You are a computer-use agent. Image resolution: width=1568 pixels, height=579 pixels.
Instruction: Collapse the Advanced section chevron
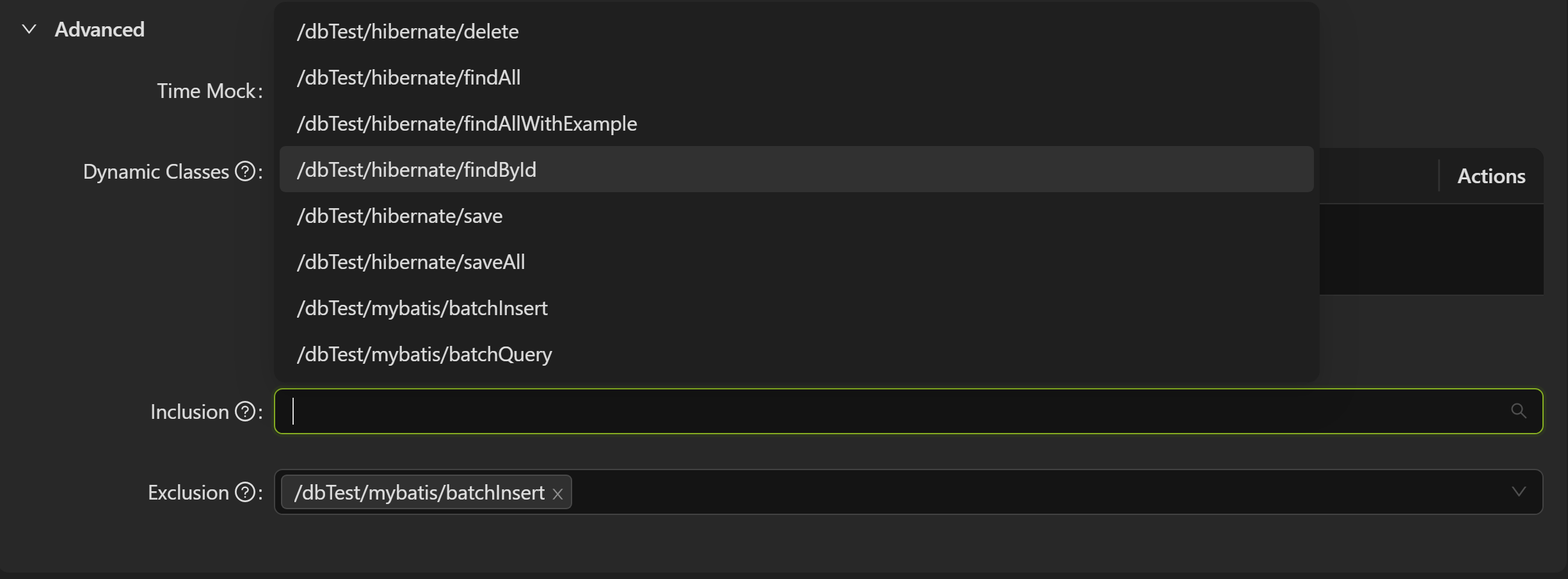29,29
